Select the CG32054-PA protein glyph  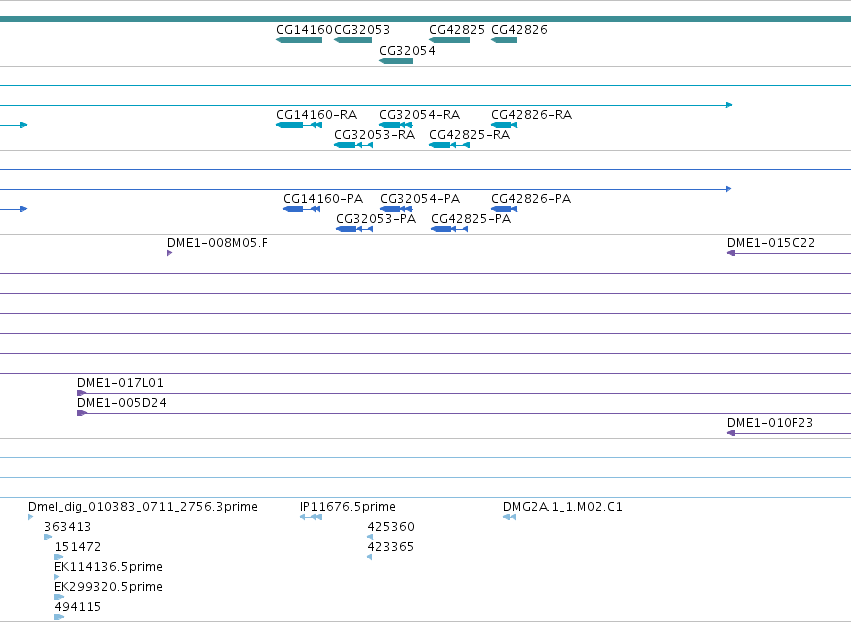pos(396,209)
